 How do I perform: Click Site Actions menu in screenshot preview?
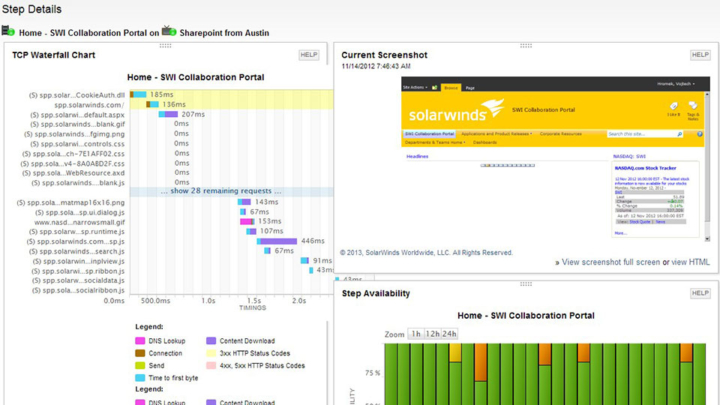tap(415, 87)
